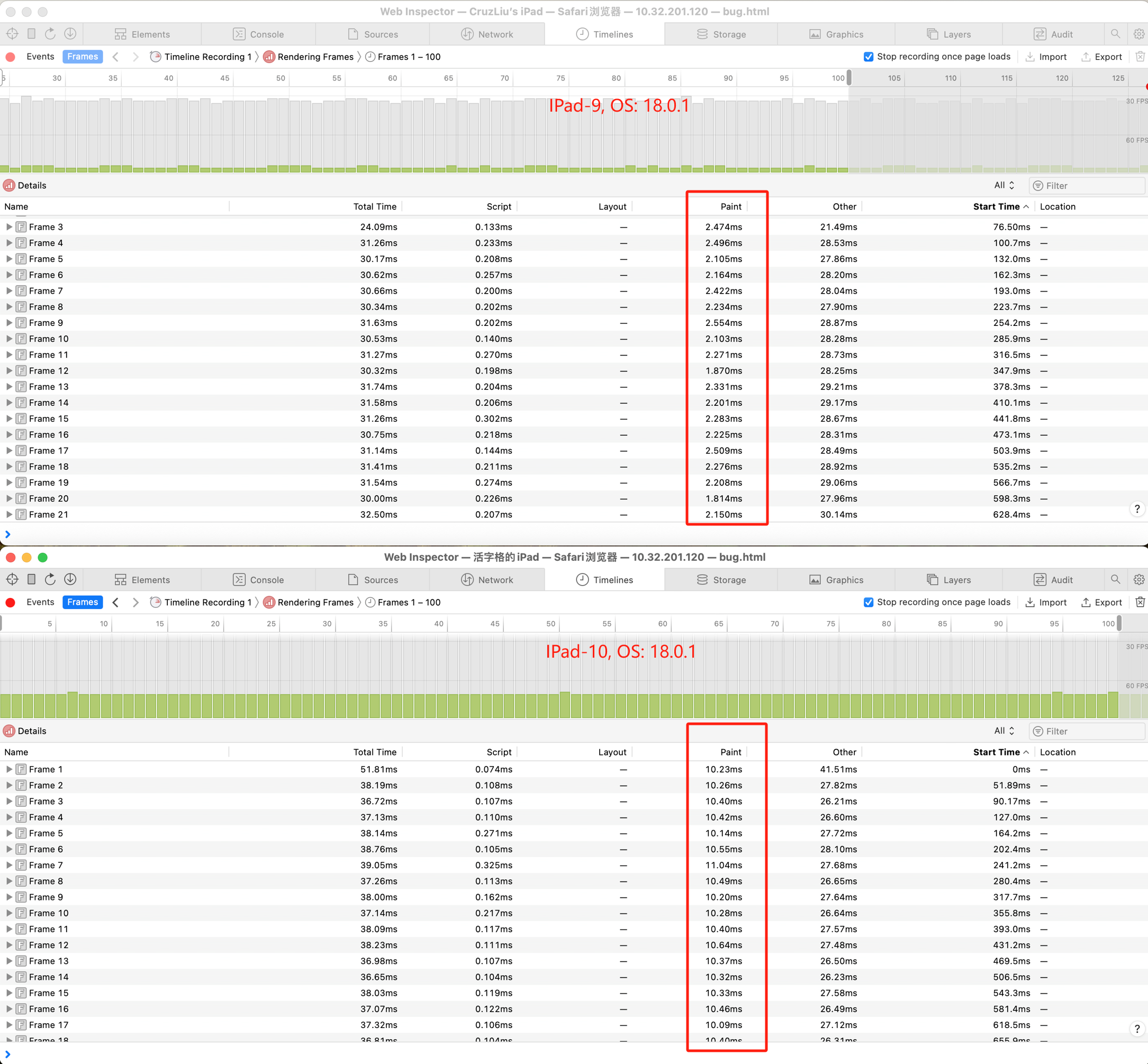Click timeline selection end handle in lower window
1148x1064 pixels.
1119,623
